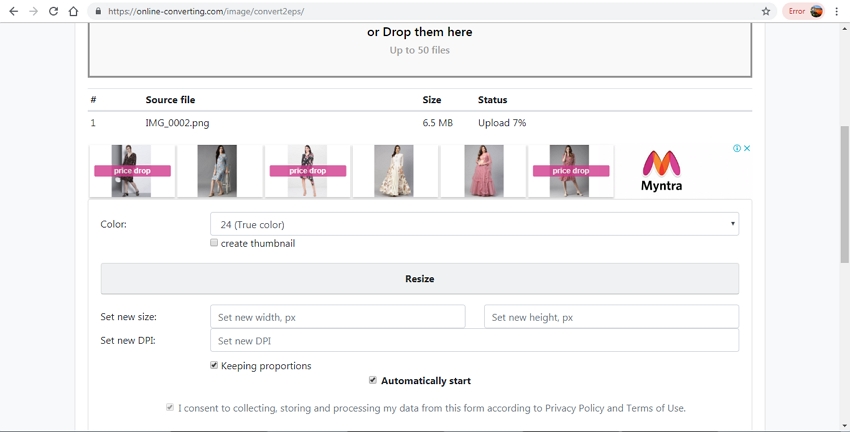
Task: Click the padlock site security icon
Action: click(97, 12)
